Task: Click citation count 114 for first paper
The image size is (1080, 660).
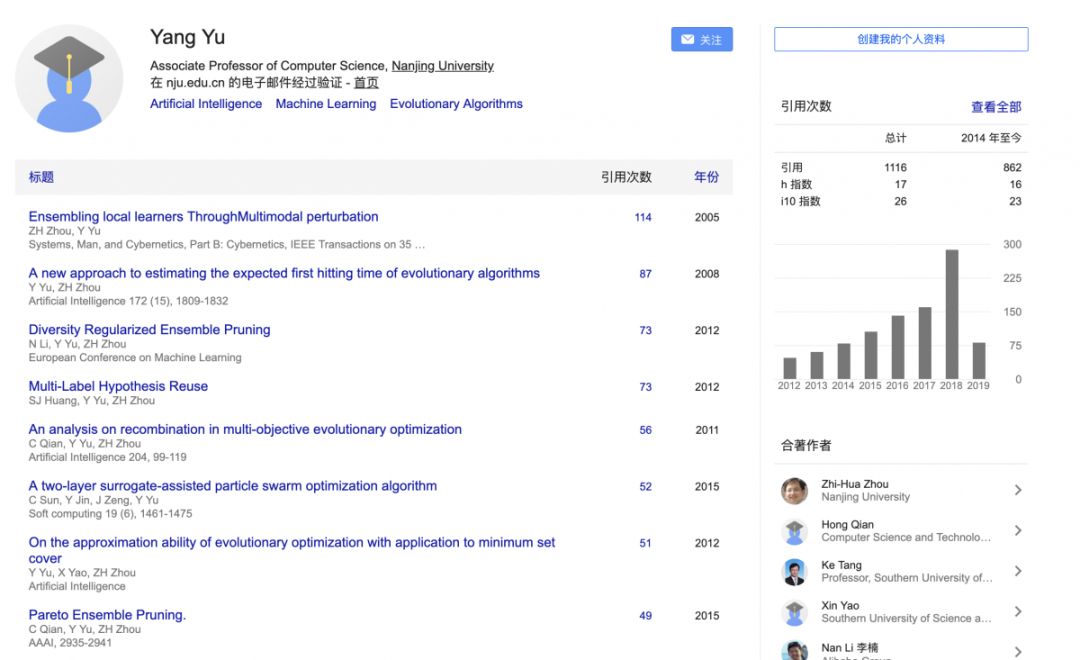Action: (643, 217)
